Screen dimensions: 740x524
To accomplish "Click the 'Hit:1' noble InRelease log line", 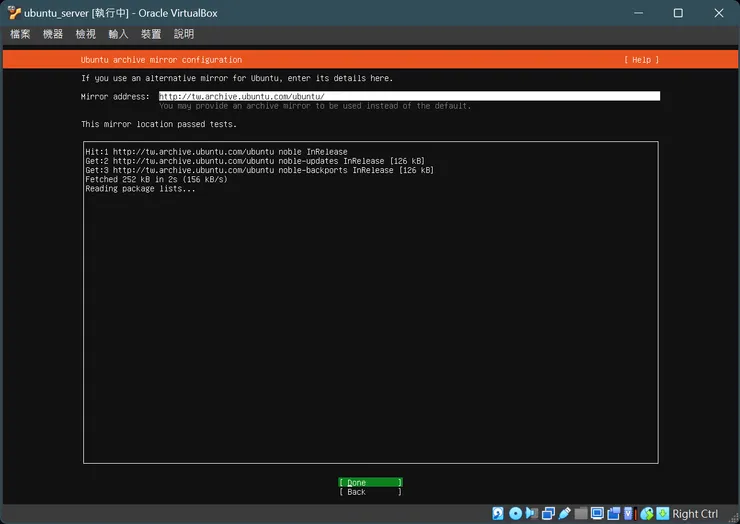I will (216, 152).
